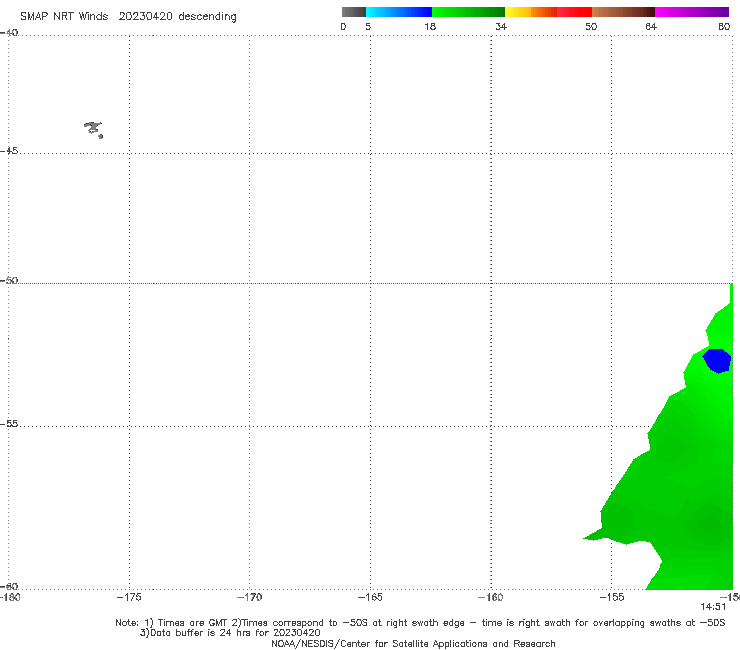740x650 pixels.
Task: Click the 'NOAA/NESDIS/Center for Satellite Applications' credit
Action: click(x=413, y=644)
